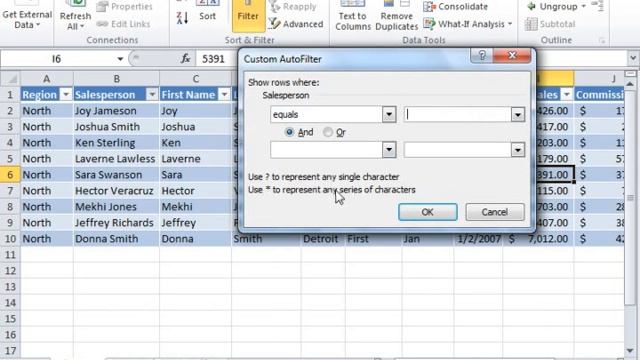Click Refresh All button
The height and width of the screenshot is (360, 640).
(x=75, y=16)
